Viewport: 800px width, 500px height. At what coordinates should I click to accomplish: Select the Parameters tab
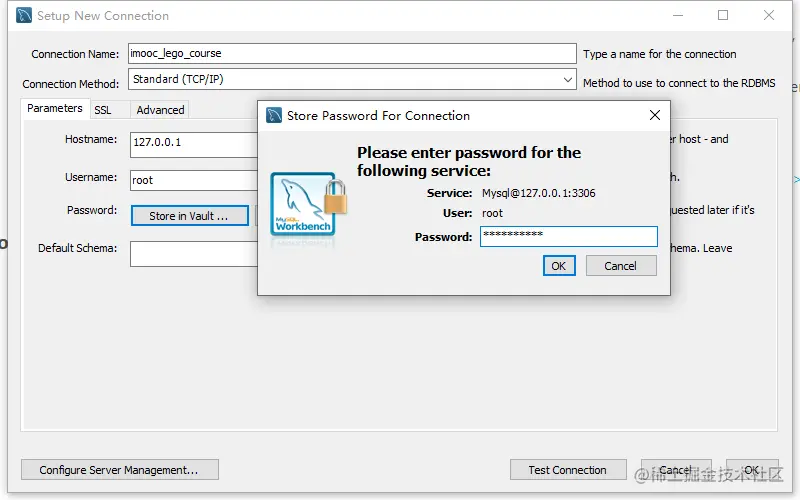click(55, 108)
